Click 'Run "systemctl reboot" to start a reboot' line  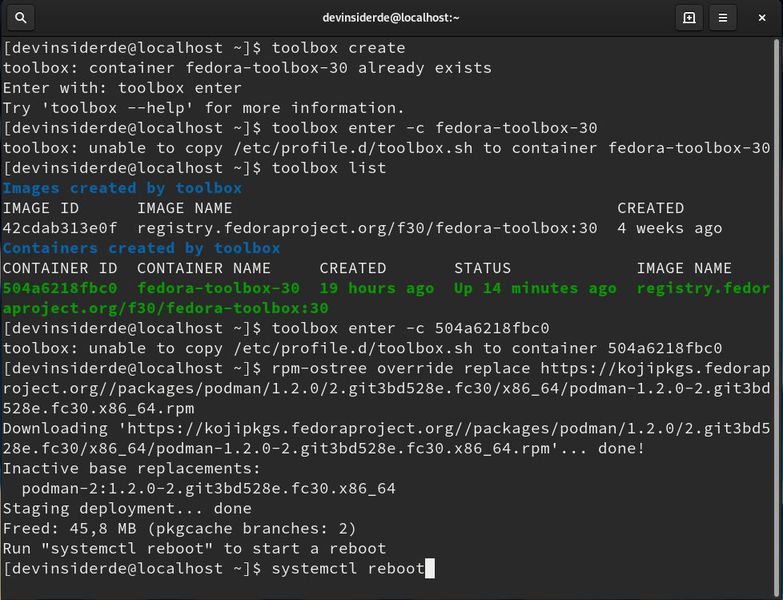click(x=194, y=548)
